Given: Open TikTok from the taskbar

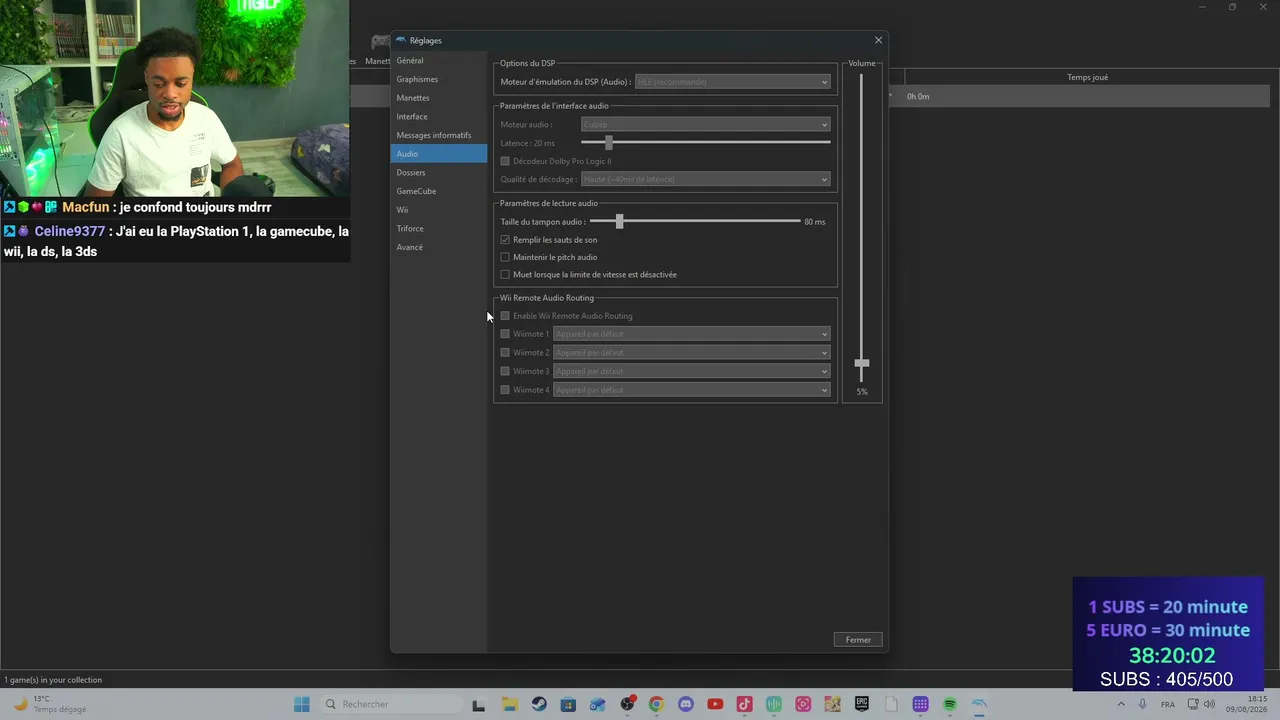Looking at the screenshot, I should (x=744, y=704).
